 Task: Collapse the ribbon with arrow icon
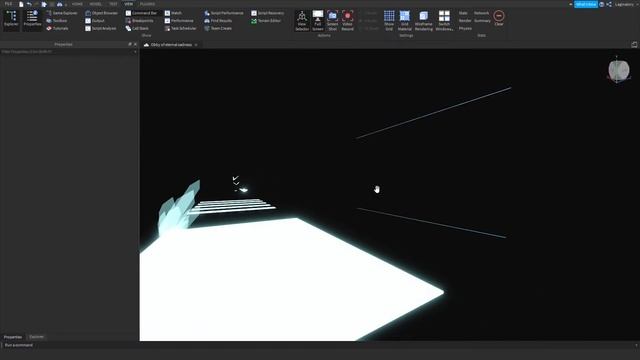[570, 4]
